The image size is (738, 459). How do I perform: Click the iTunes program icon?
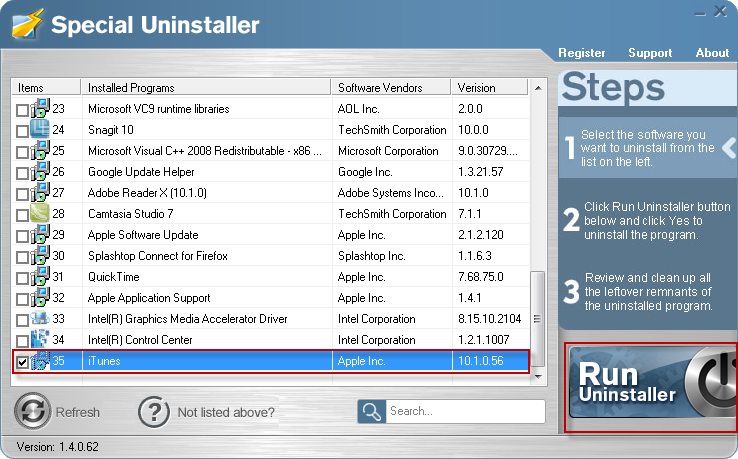coord(40,361)
